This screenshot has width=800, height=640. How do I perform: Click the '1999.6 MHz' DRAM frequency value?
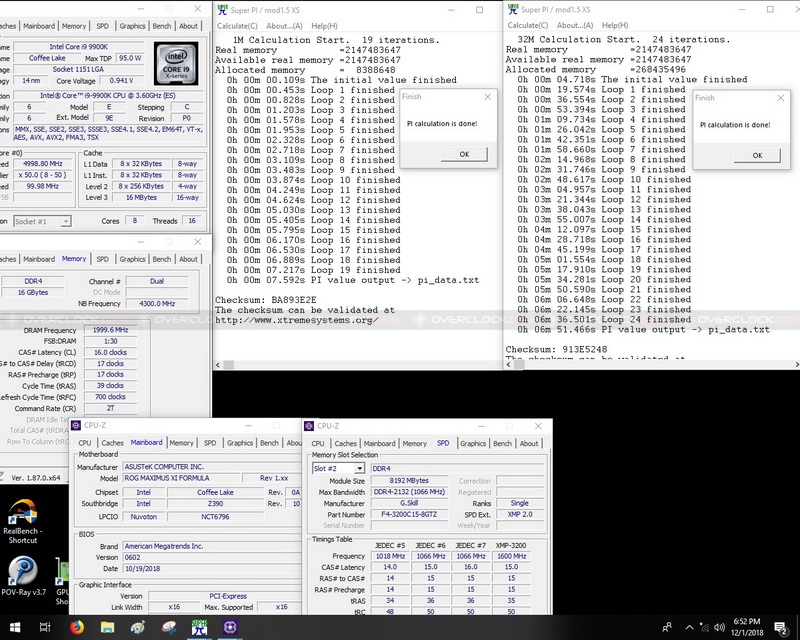tap(111, 330)
